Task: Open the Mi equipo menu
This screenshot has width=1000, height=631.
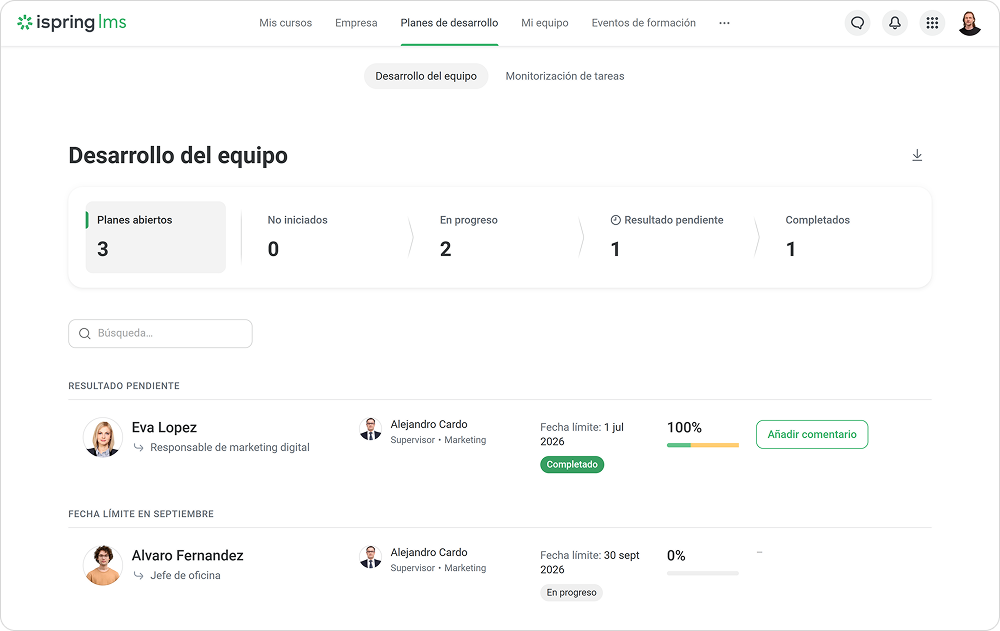Action: click(x=545, y=23)
